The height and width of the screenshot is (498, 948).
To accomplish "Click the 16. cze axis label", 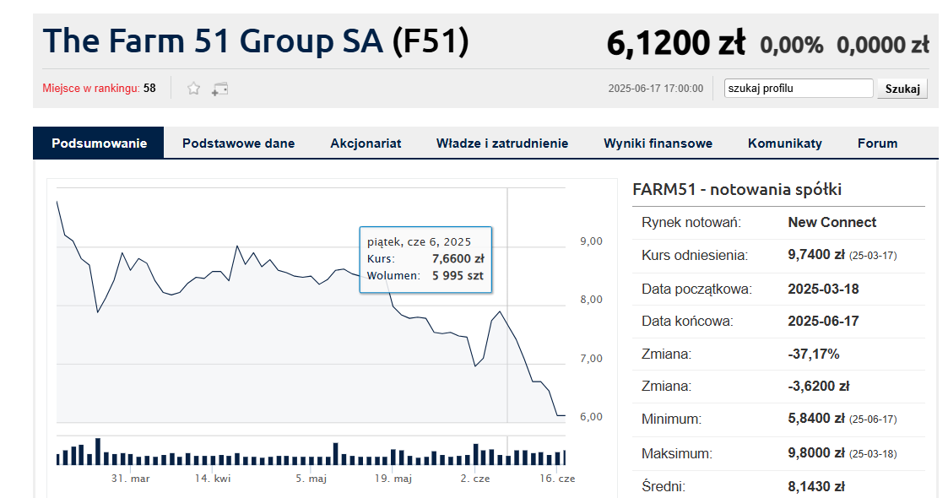I will coord(557,478).
